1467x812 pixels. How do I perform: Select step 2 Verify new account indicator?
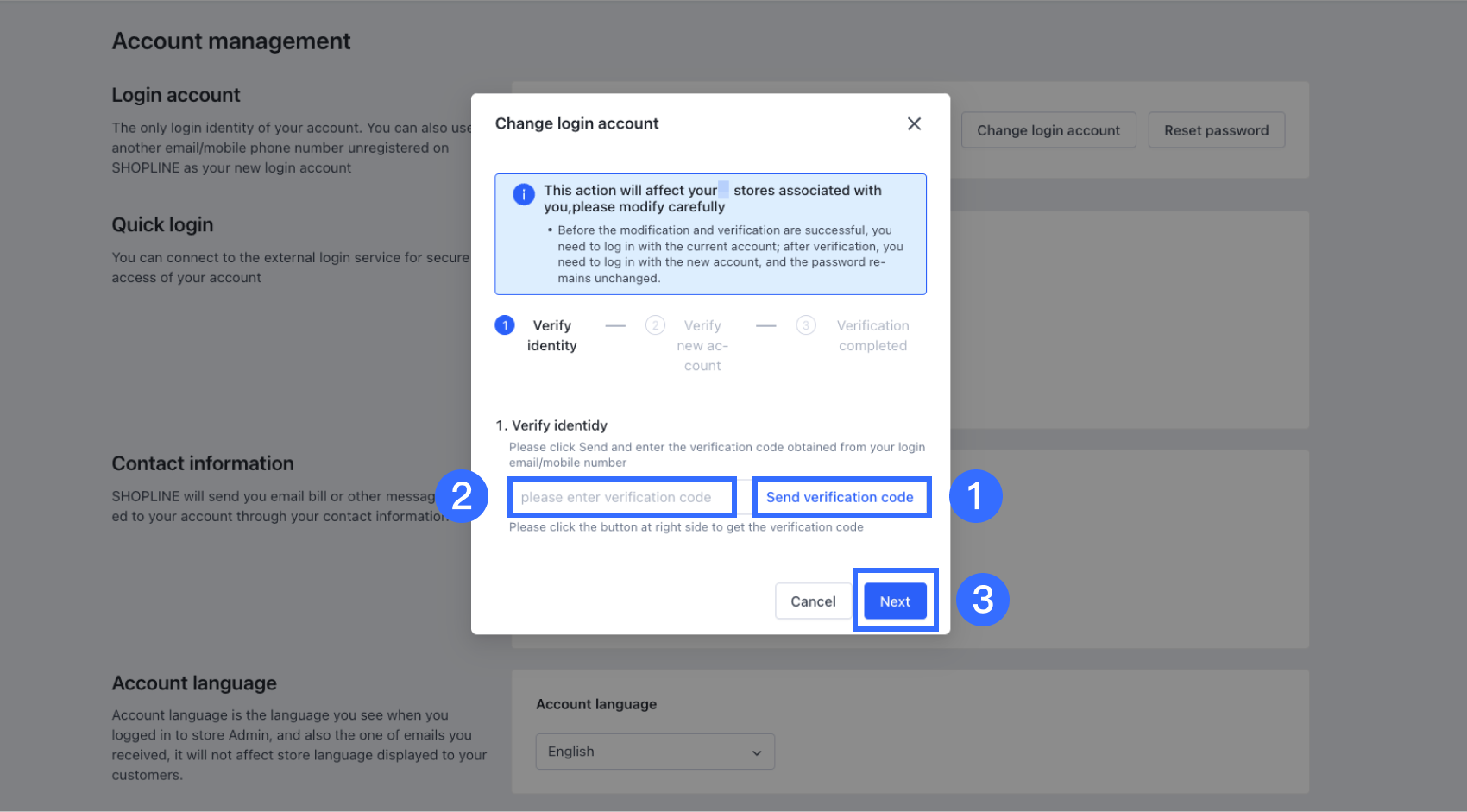(x=656, y=325)
